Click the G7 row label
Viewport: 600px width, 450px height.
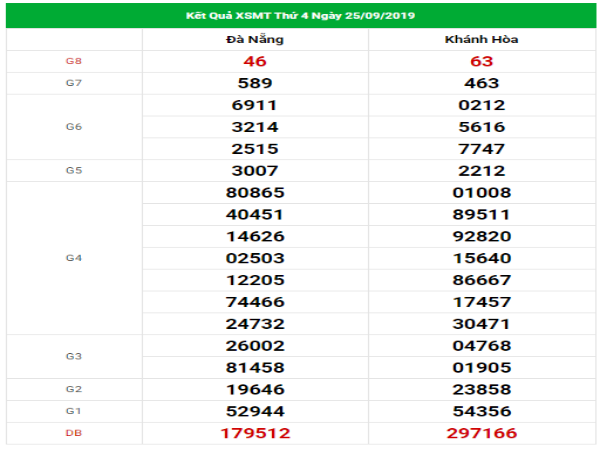(x=74, y=83)
